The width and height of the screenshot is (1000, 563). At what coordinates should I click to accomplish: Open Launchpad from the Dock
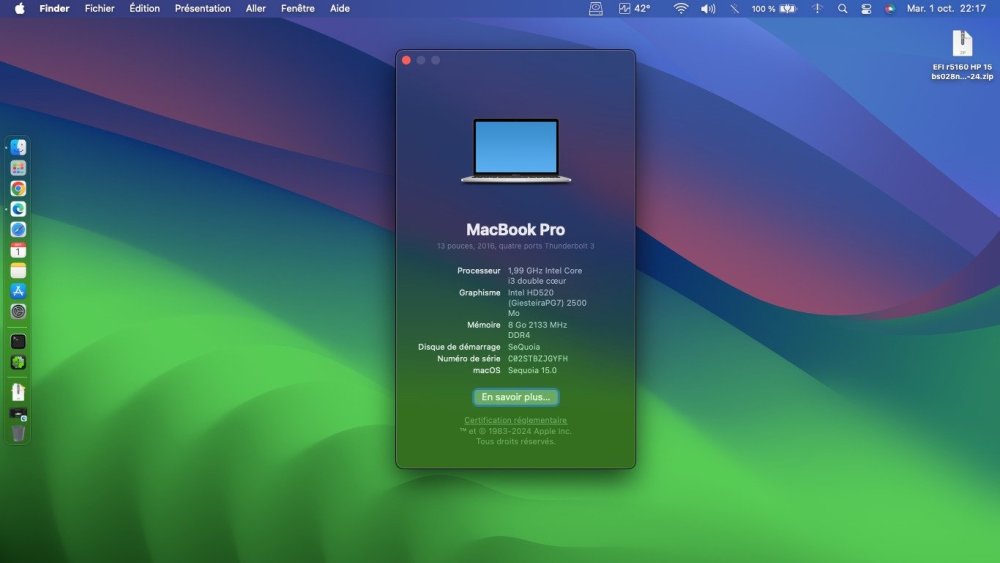[18, 168]
